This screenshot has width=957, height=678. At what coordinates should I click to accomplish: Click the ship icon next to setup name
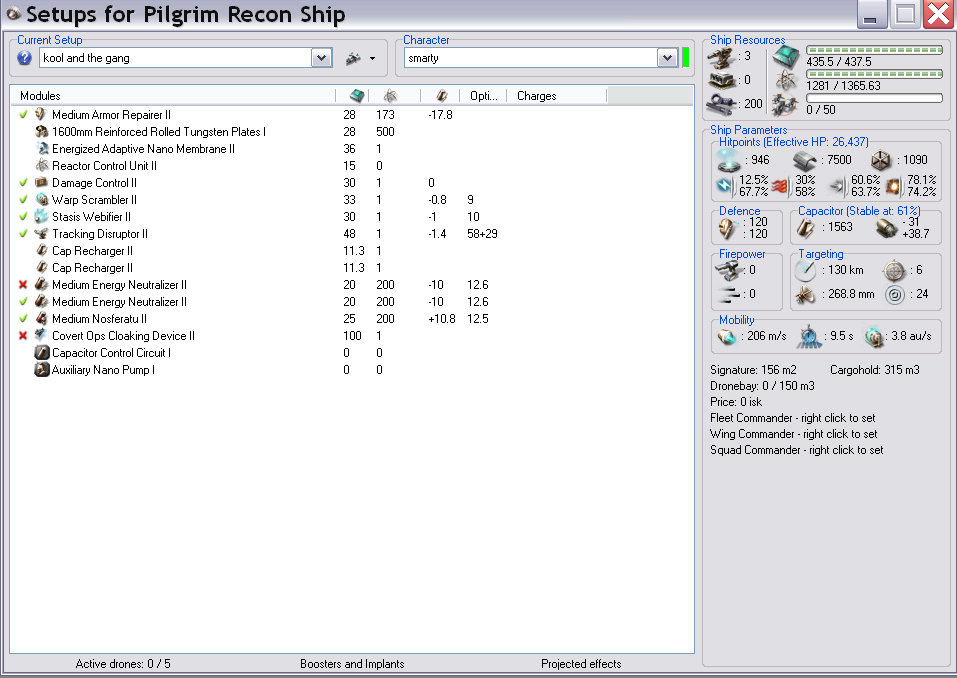(x=352, y=58)
